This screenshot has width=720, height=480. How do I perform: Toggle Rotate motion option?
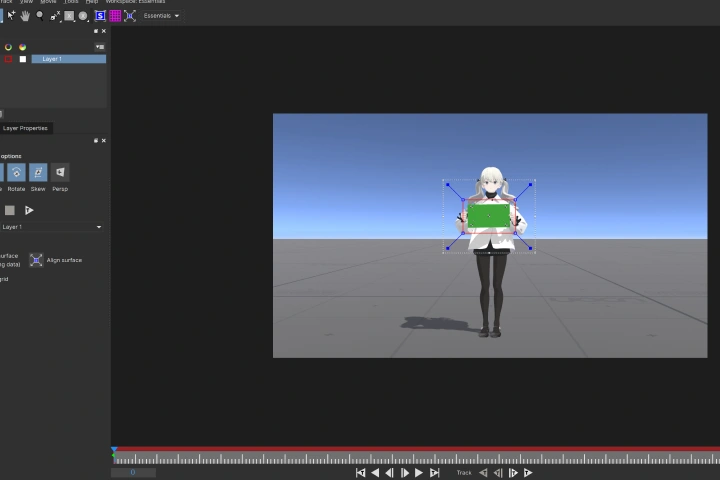pos(16,172)
